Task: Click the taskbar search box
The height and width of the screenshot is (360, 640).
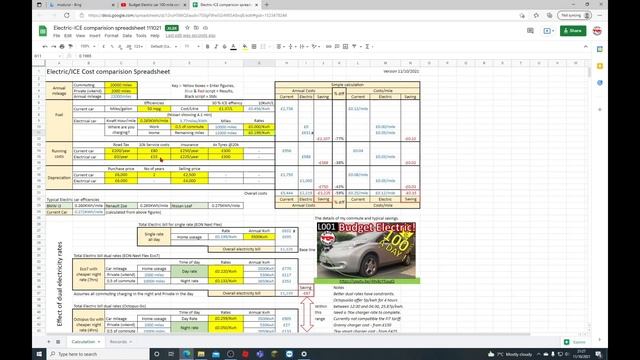Action: point(98,354)
